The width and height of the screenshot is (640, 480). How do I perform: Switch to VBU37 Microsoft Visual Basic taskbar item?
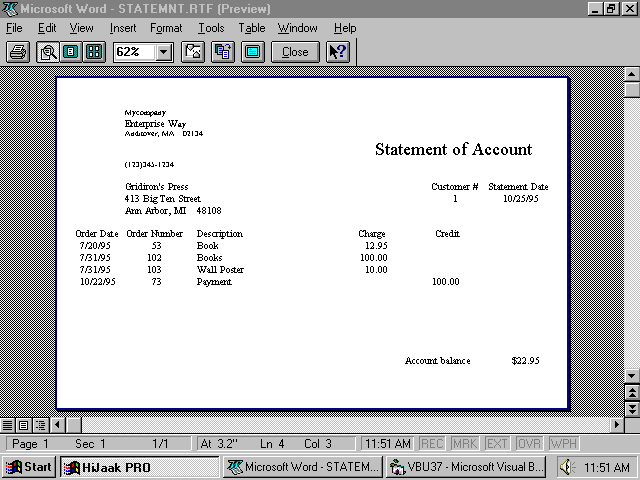(x=466, y=466)
